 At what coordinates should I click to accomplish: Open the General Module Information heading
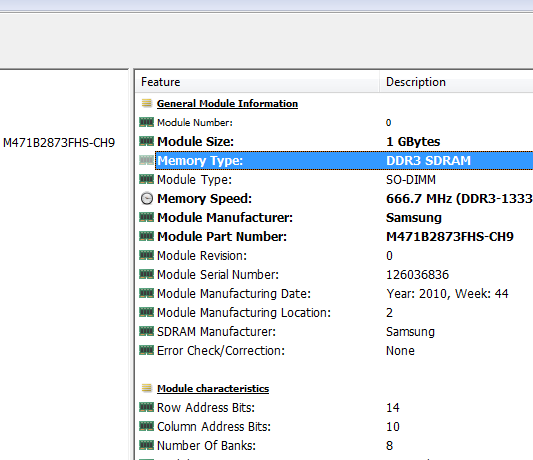click(x=227, y=103)
